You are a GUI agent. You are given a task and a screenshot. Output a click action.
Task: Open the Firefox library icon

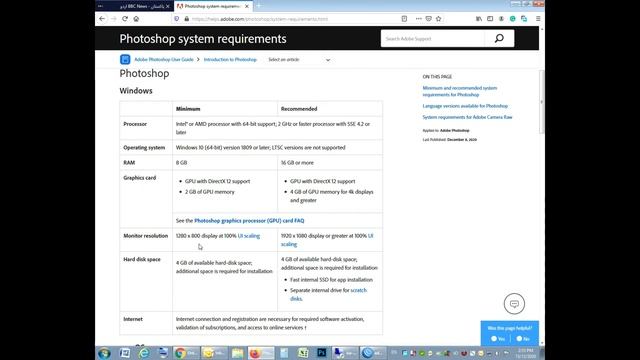click(479, 19)
